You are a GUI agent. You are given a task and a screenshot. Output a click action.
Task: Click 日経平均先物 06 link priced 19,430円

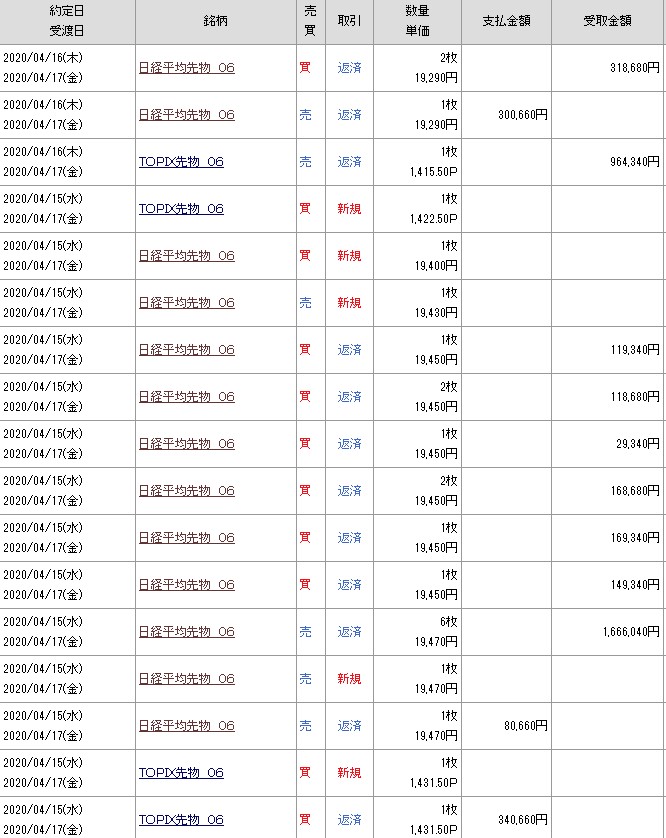click(186, 303)
